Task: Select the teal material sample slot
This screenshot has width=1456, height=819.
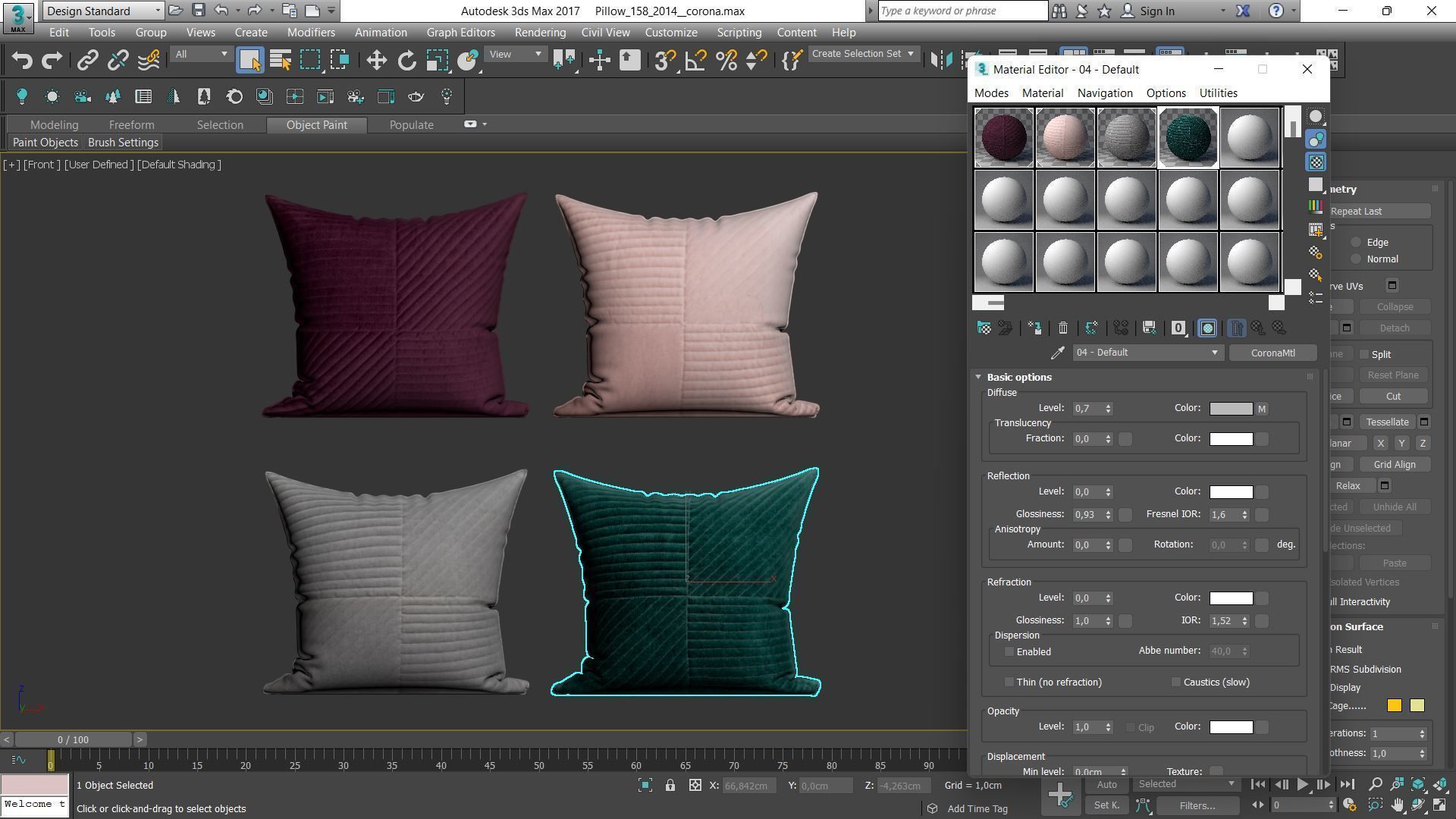Action: (x=1188, y=137)
